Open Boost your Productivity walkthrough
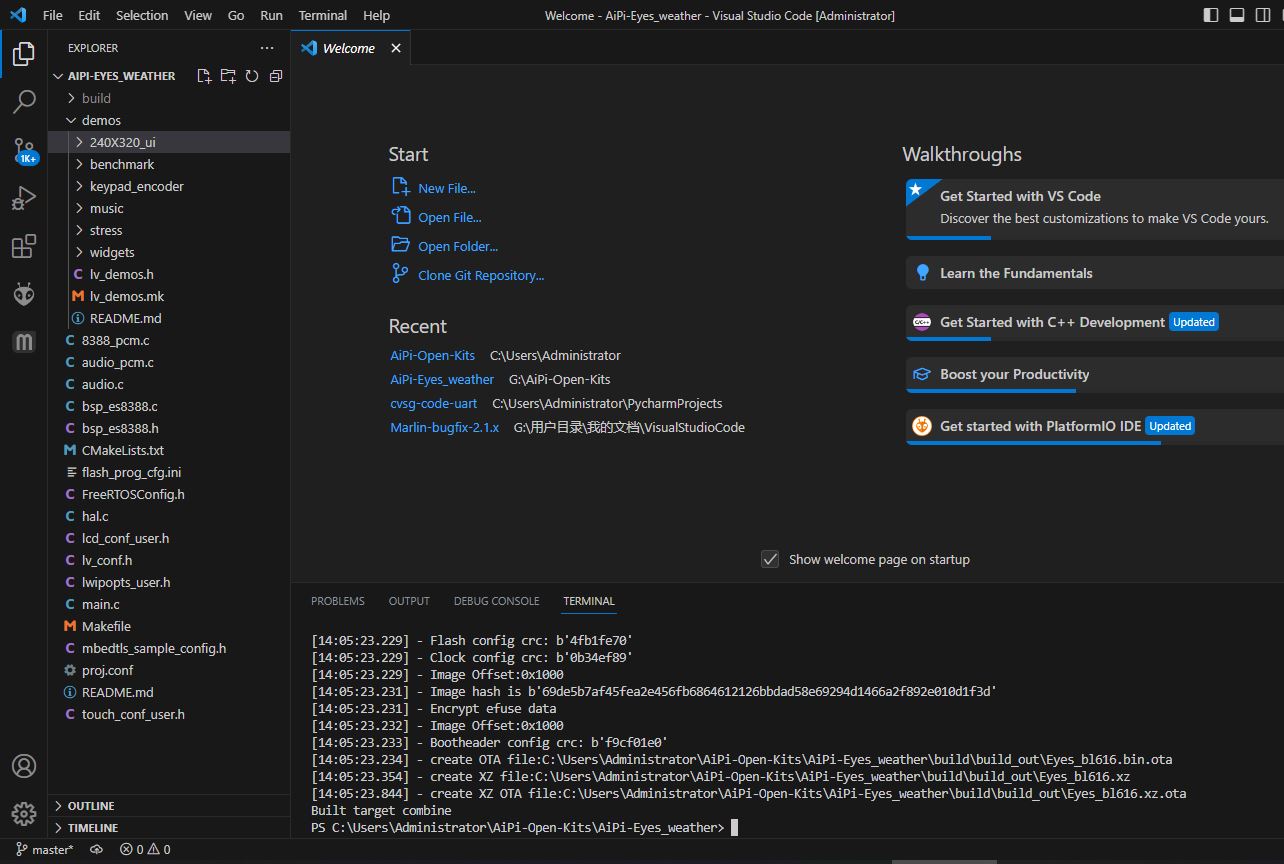Viewport: 1284px width, 864px height. coord(1095,375)
